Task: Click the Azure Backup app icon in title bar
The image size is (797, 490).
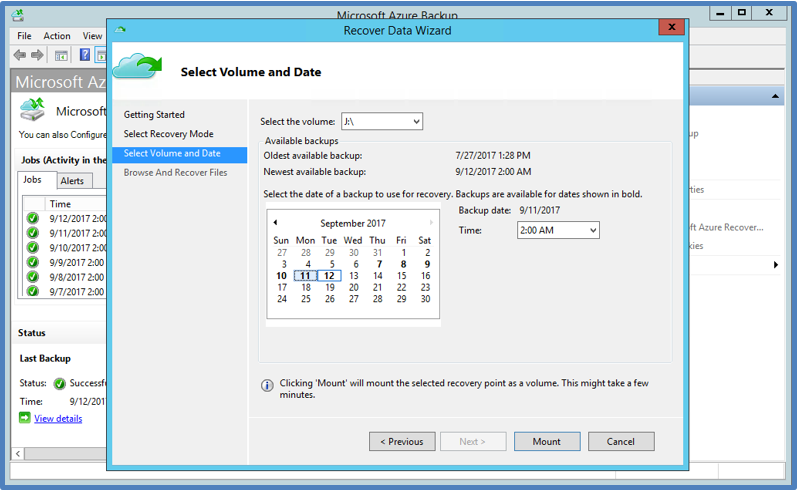Action: (18, 15)
